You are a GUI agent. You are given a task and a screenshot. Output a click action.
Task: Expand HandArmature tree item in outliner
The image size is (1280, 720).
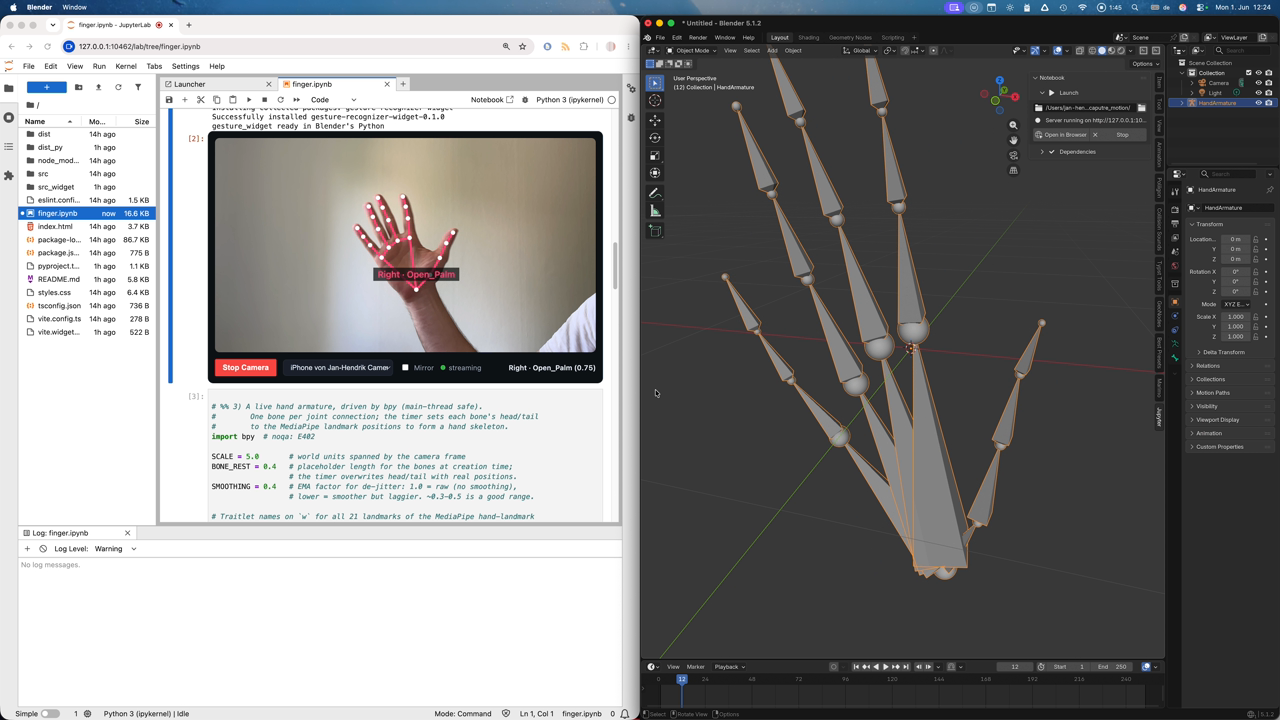pyautogui.click(x=1182, y=103)
